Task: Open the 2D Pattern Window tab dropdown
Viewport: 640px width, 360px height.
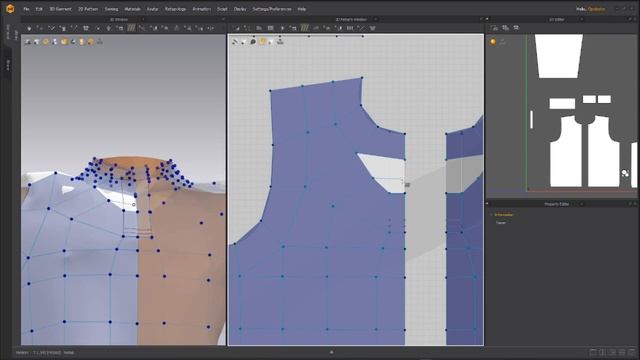Action: 376,19
